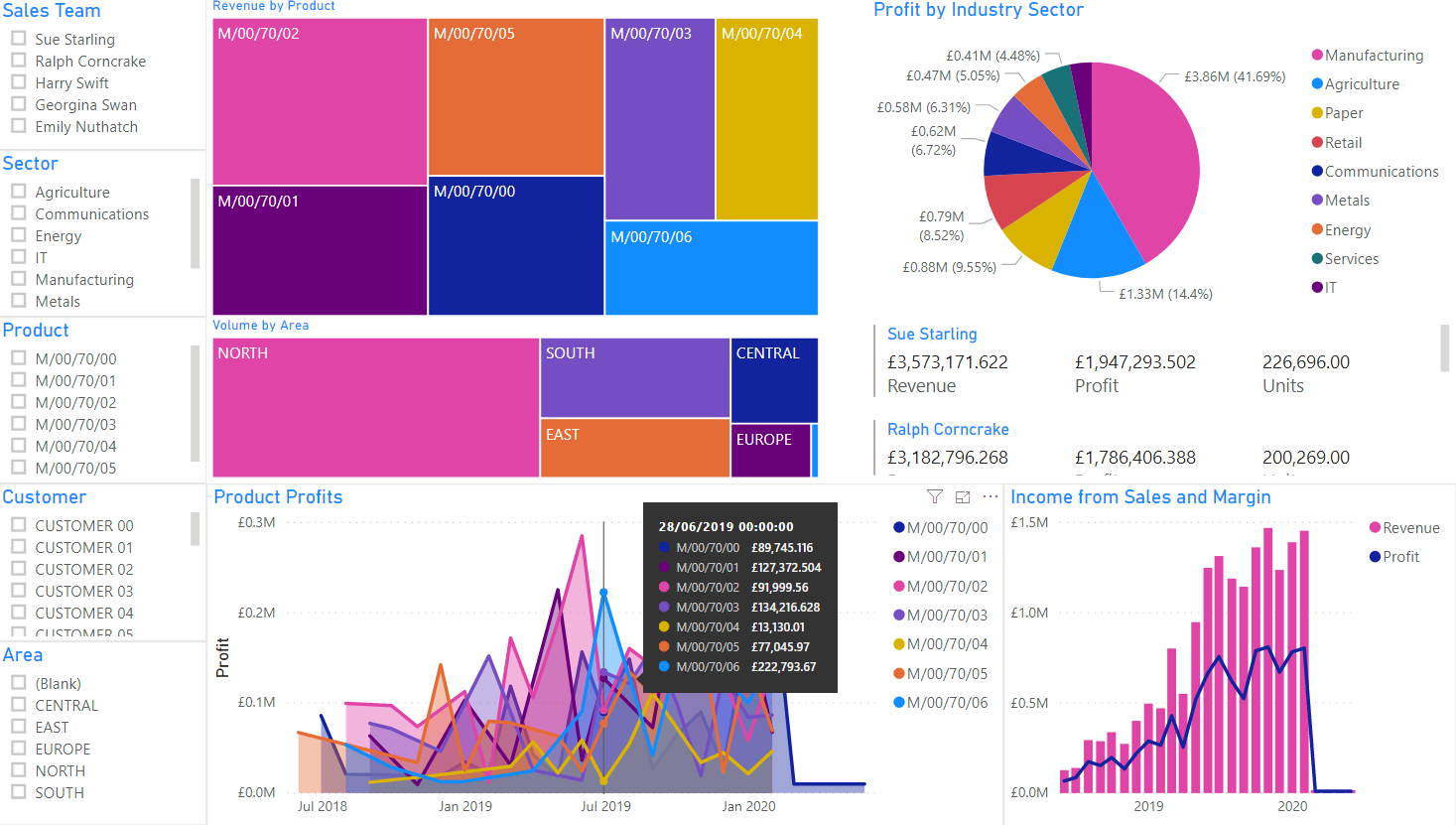Tick the CUSTOMER 02 checkbox
This screenshot has height=825, width=1456.
pyautogui.click(x=18, y=569)
